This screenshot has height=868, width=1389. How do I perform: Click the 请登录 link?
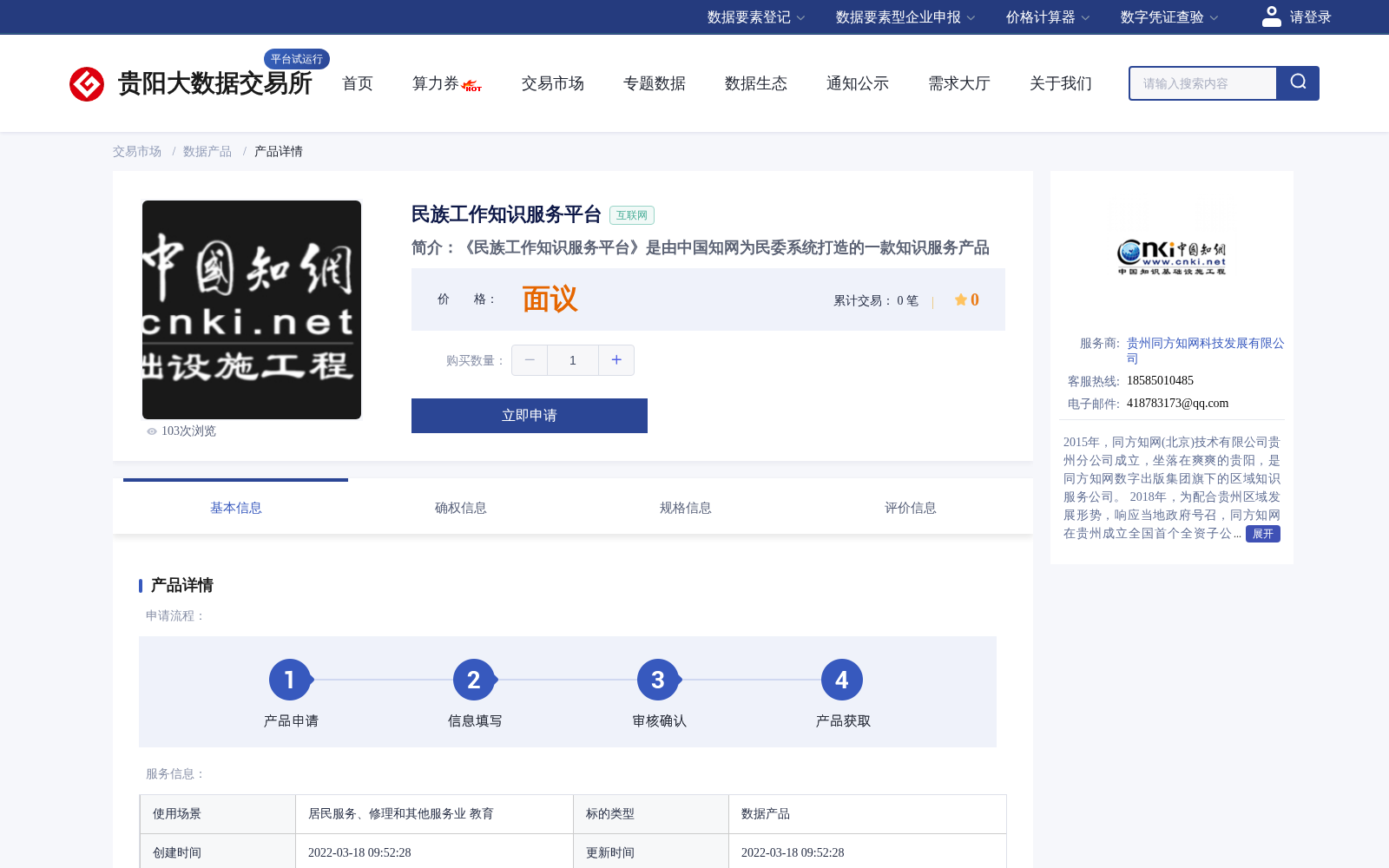[x=1310, y=17]
